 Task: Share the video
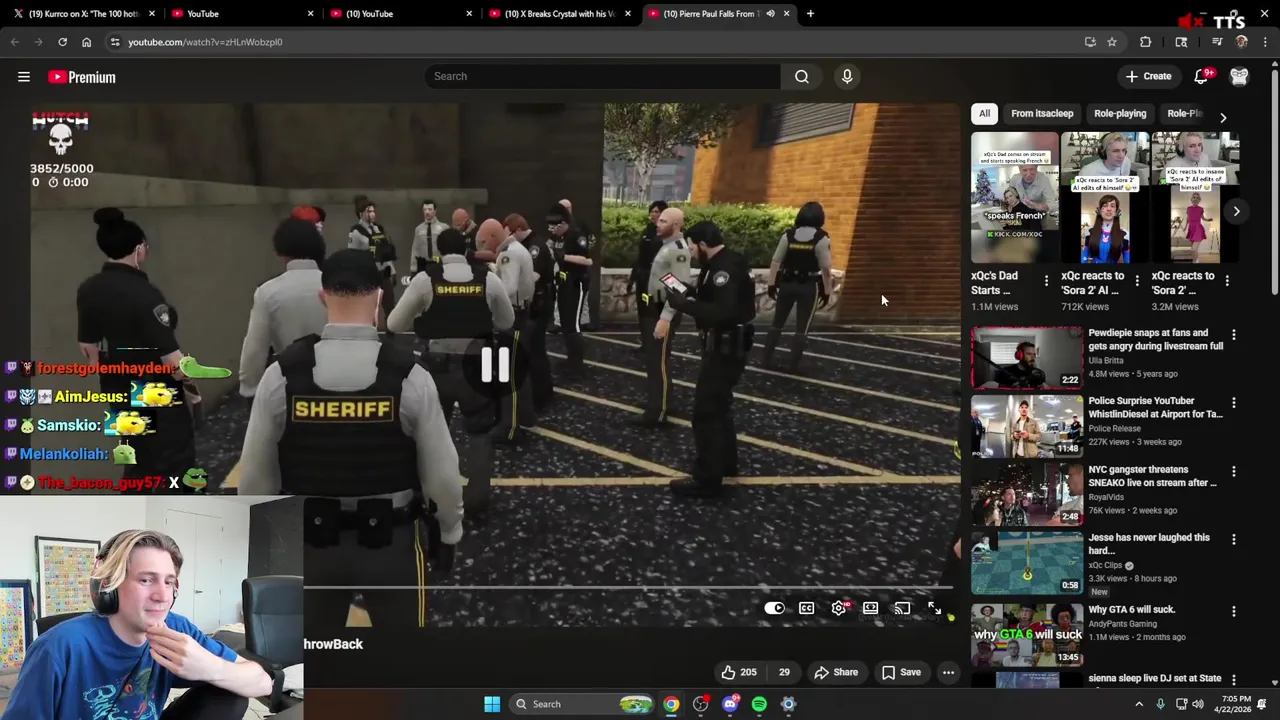pos(836,672)
